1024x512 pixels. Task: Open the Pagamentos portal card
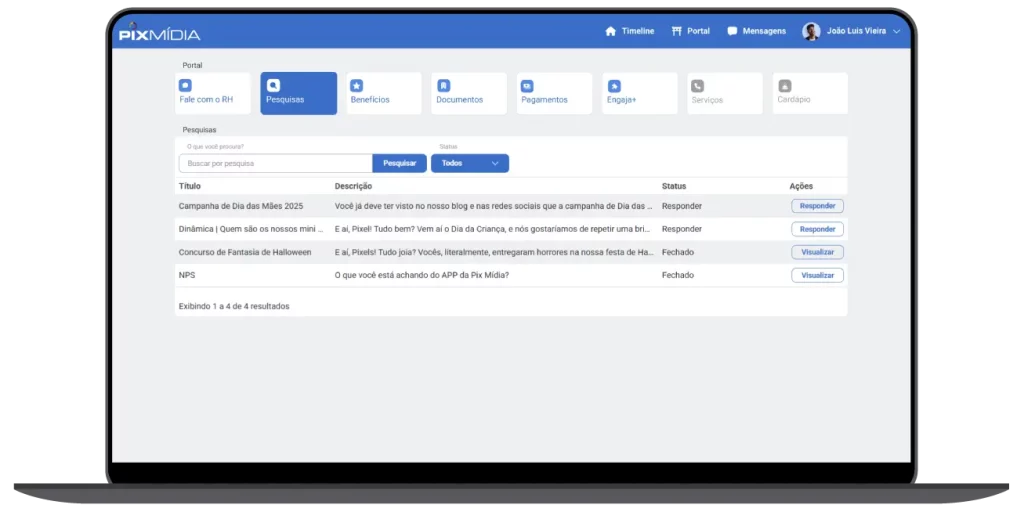tap(554, 93)
